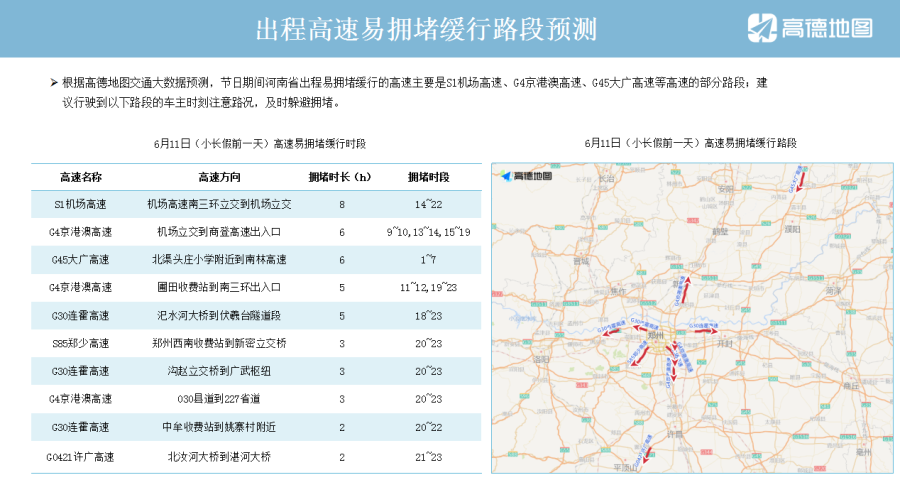Click the S85郑少高速 row name
This screenshot has height=502, width=900.
pos(81,344)
